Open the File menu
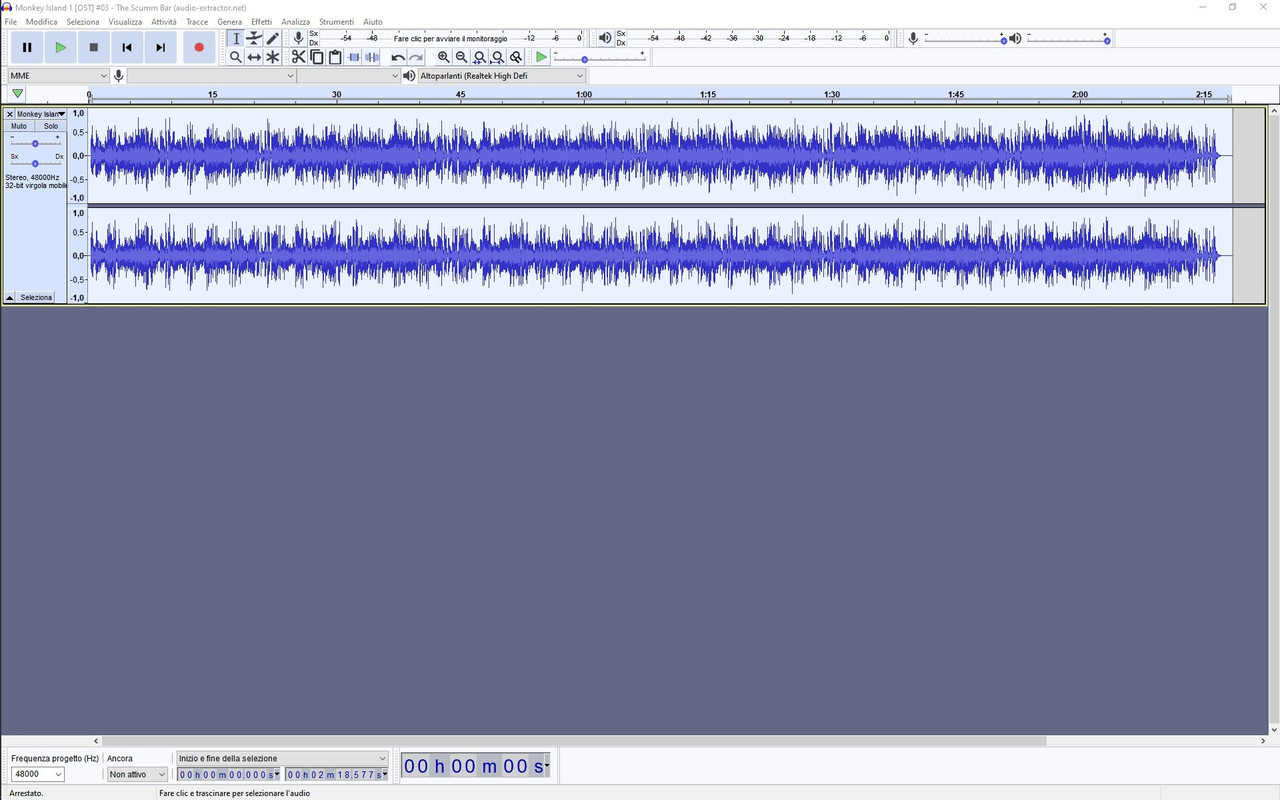This screenshot has width=1280, height=800. pyautogui.click(x=11, y=21)
